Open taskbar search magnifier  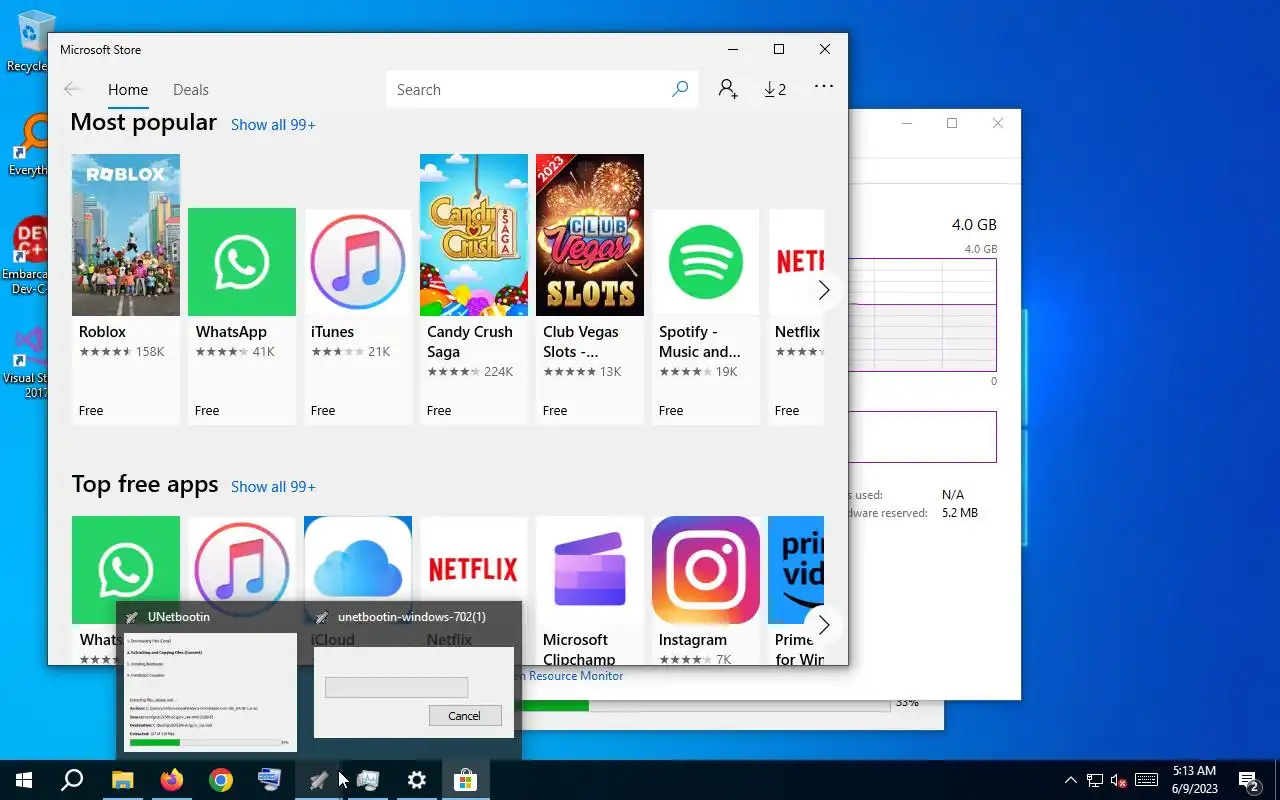click(72, 780)
